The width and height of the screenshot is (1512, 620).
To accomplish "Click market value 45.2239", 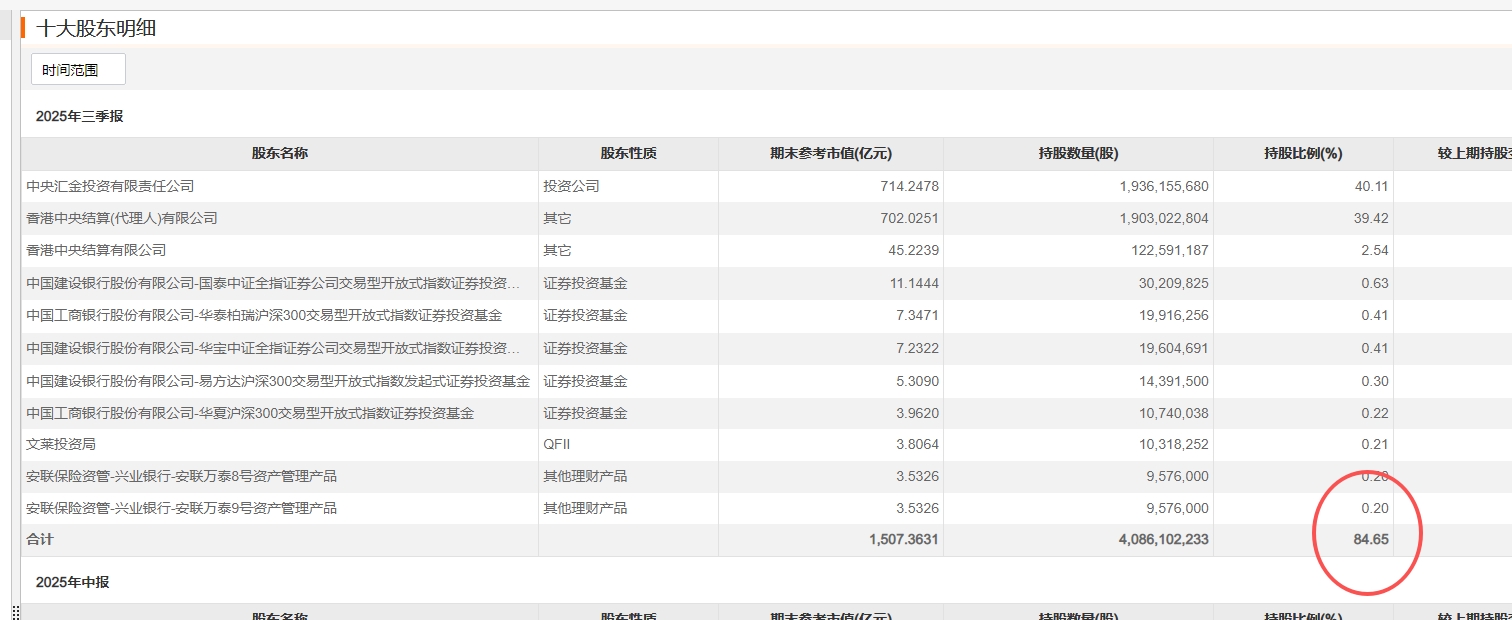I will [914, 250].
